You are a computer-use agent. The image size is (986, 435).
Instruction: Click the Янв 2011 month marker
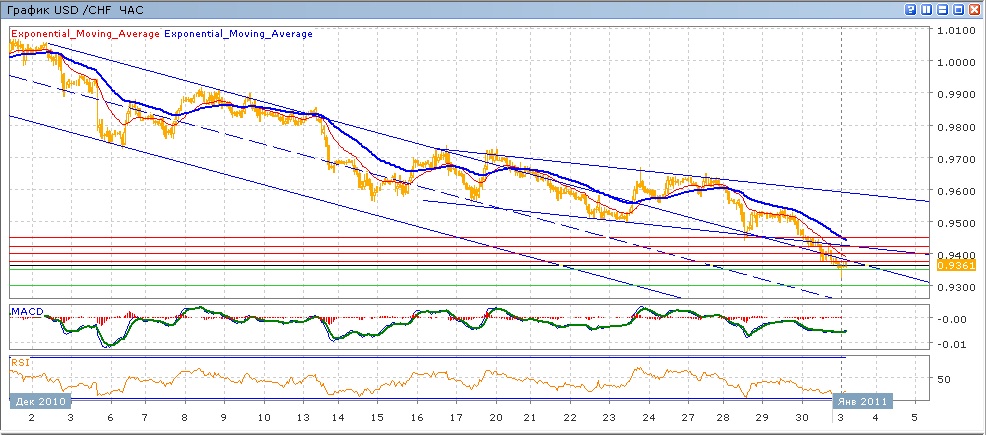coord(859,401)
